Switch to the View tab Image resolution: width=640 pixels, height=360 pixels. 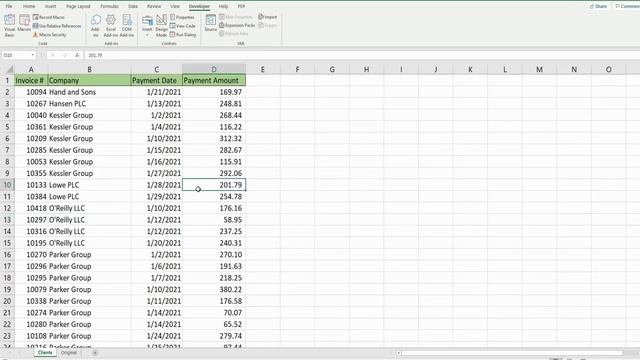point(175,6)
